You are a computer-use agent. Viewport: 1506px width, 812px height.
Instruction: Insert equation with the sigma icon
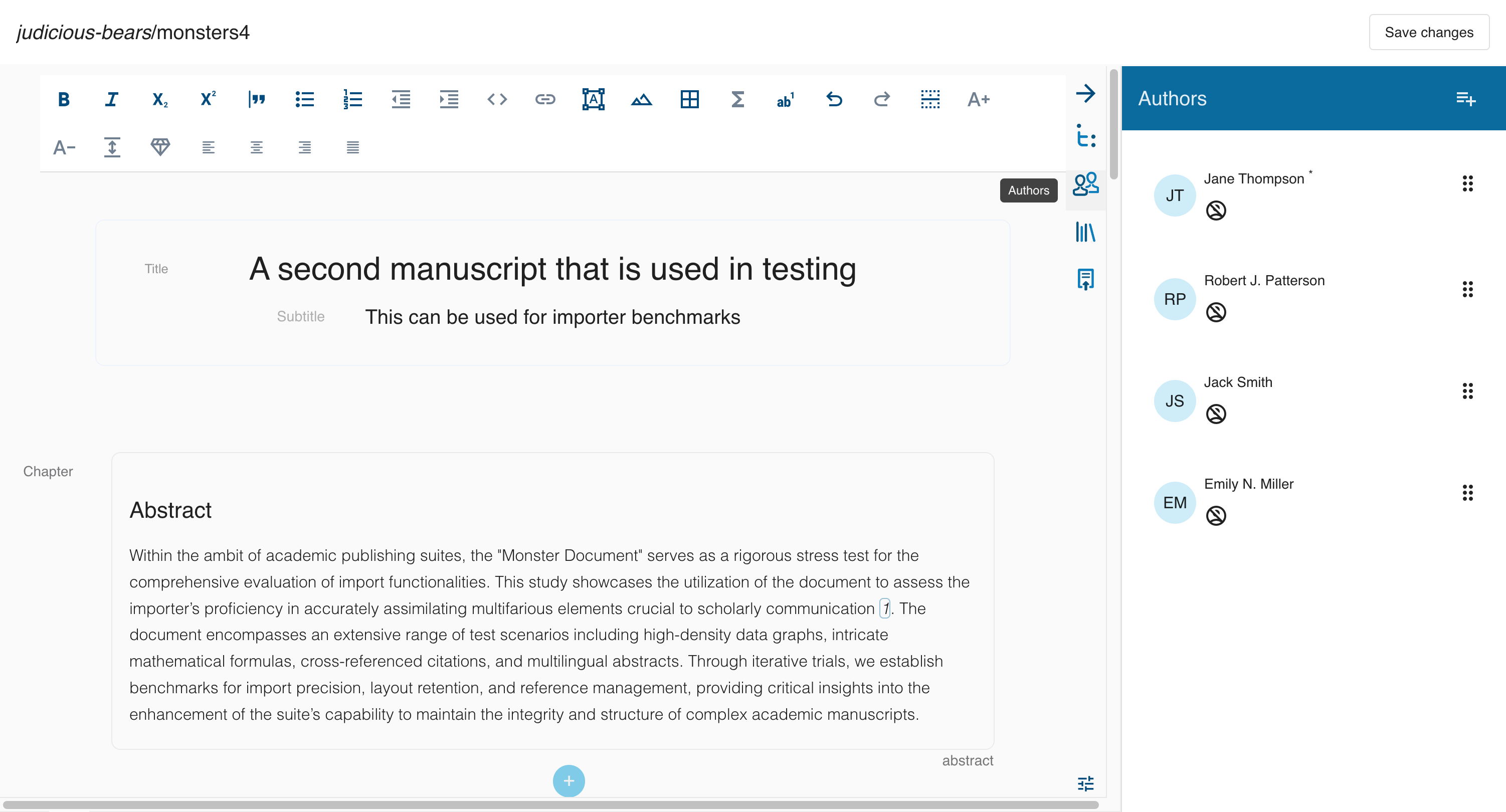click(737, 99)
